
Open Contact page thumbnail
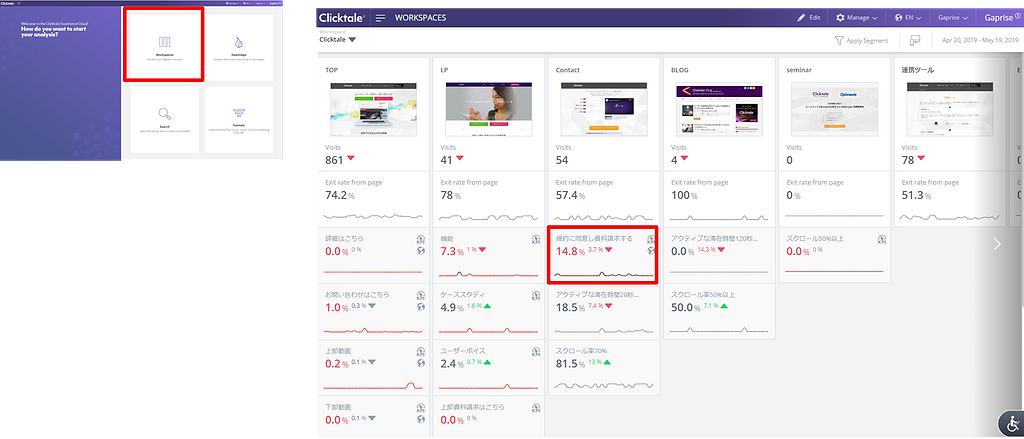point(604,108)
